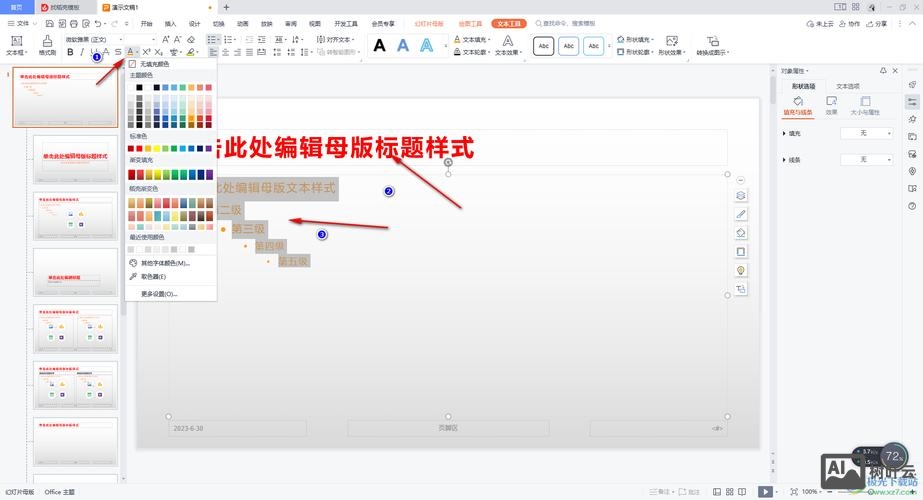Image resolution: width=923 pixels, height=500 pixels.
Task: Open the 转换成图示 dropdown
Action: click(x=712, y=45)
